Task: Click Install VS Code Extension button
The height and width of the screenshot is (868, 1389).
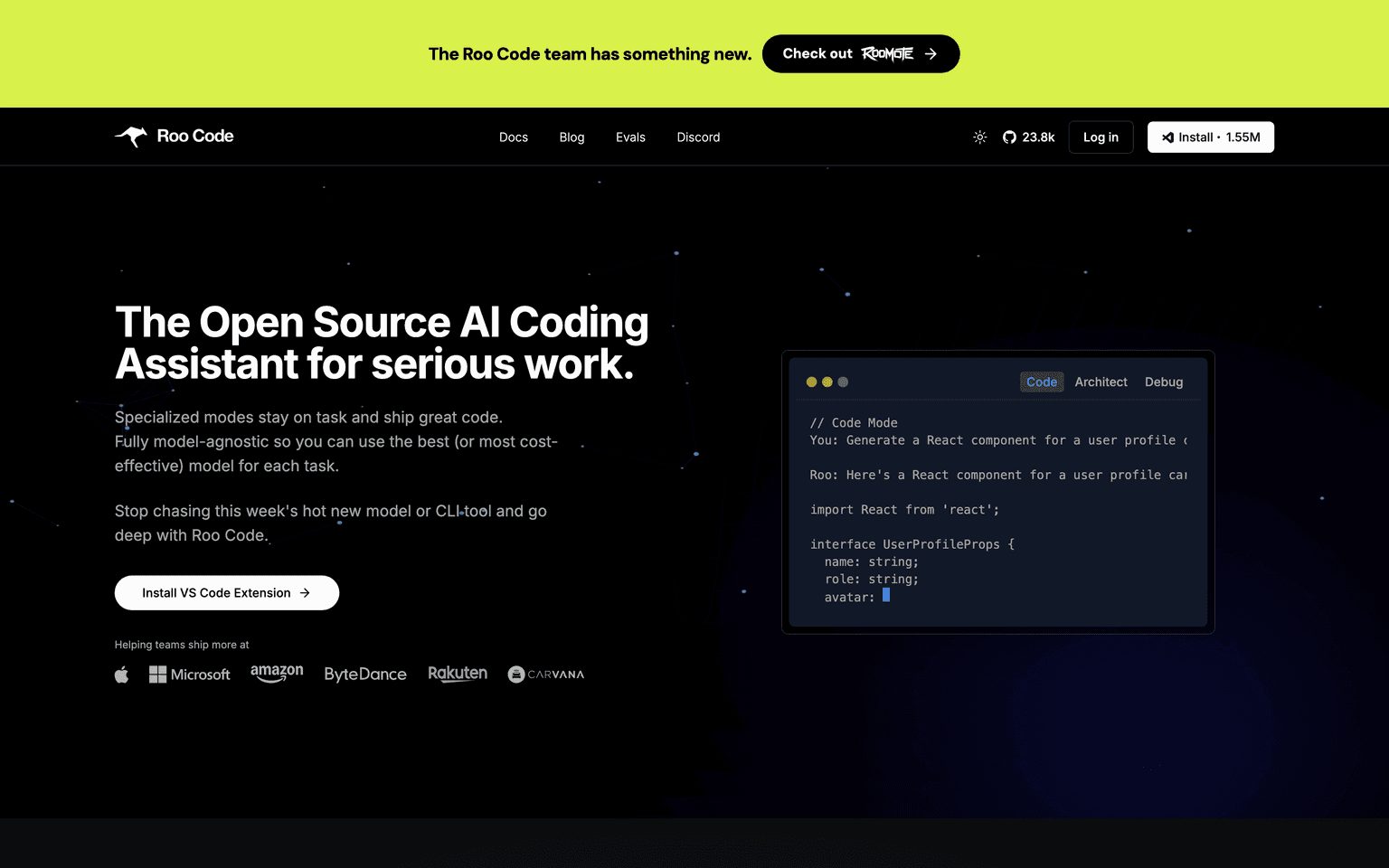Action: (227, 593)
